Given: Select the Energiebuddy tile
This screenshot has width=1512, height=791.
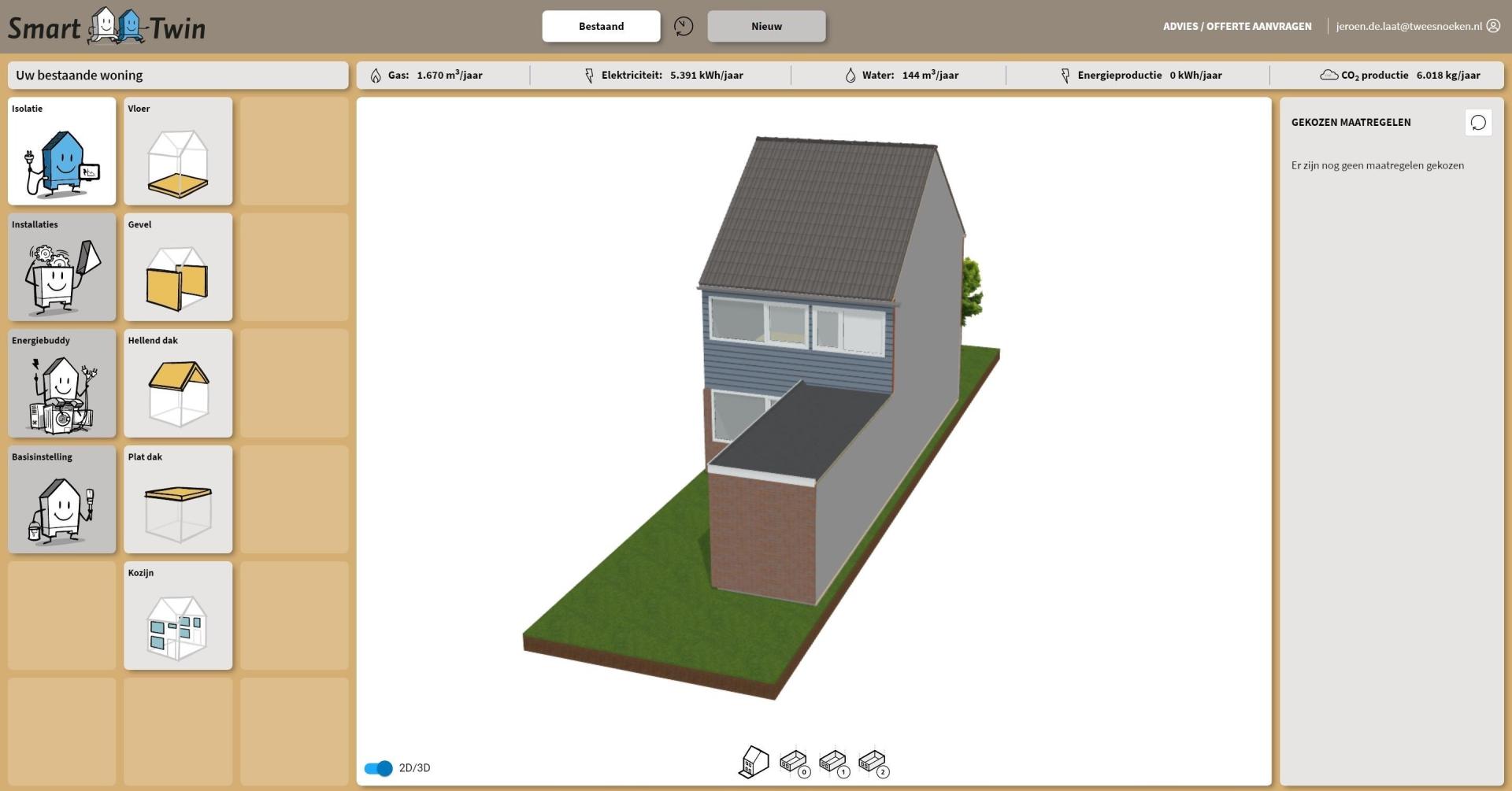Looking at the screenshot, I should [x=61, y=383].
